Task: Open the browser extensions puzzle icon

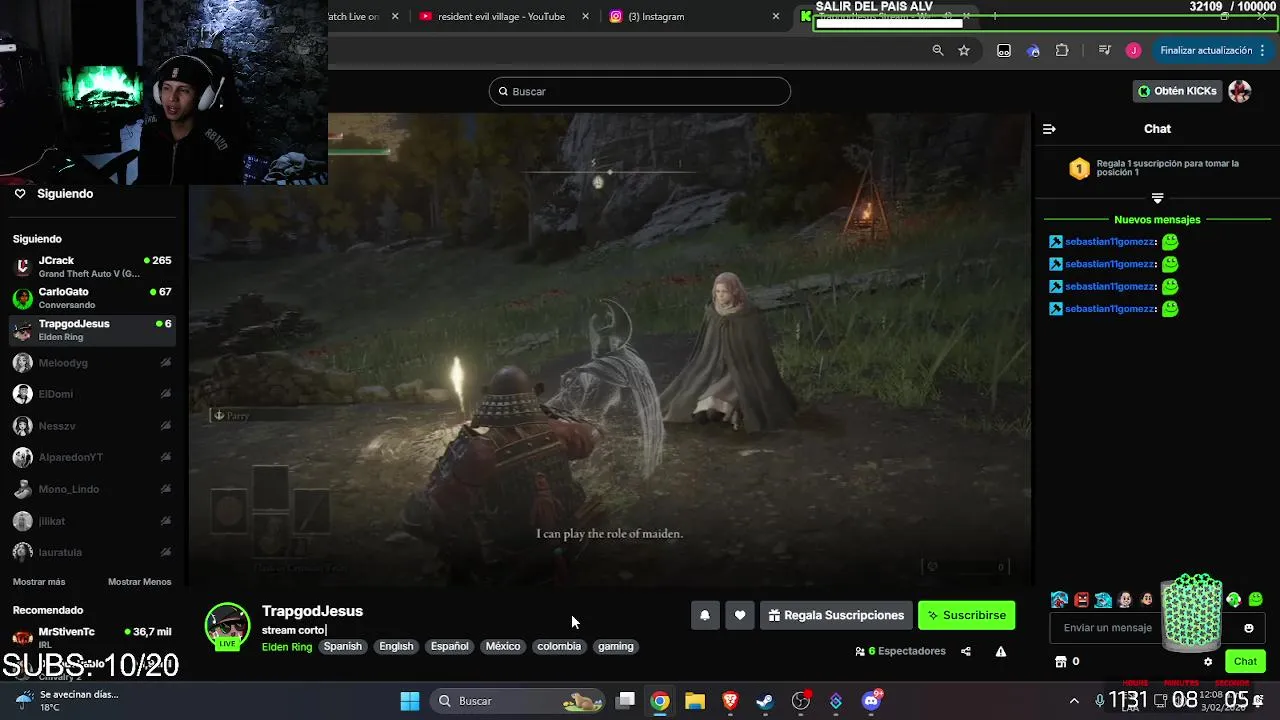Action: [x=1062, y=50]
